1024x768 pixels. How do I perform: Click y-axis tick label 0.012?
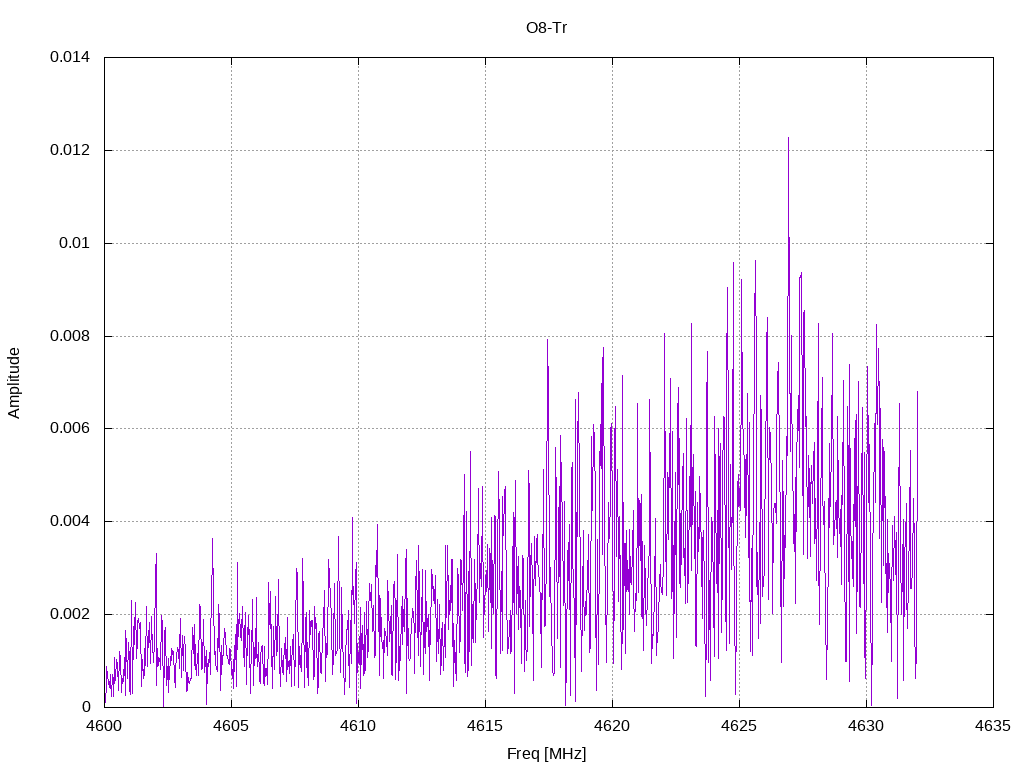[70, 150]
